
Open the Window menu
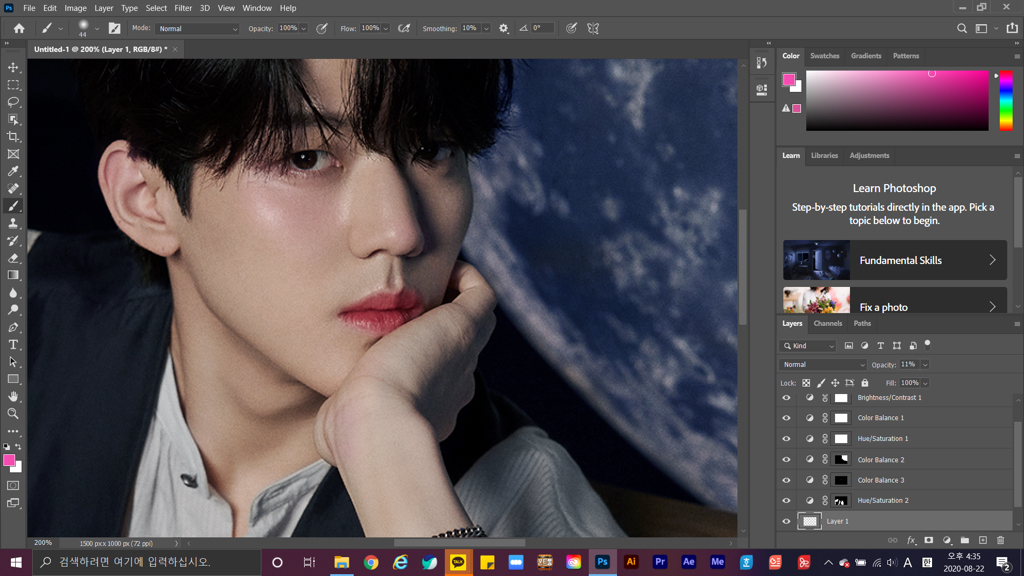pos(257,8)
